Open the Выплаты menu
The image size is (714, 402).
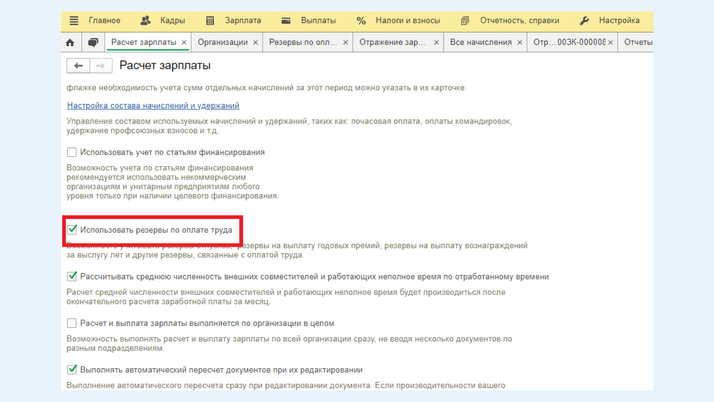[x=318, y=20]
